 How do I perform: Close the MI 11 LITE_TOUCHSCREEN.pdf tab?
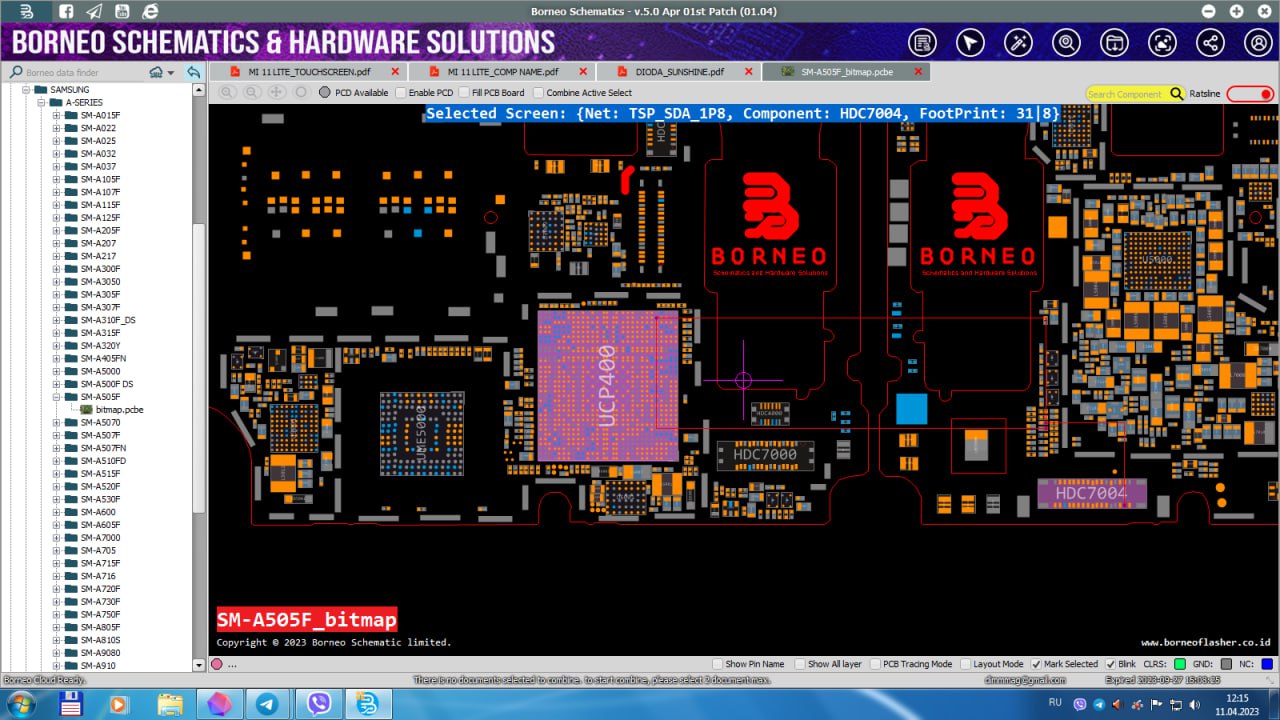[395, 72]
